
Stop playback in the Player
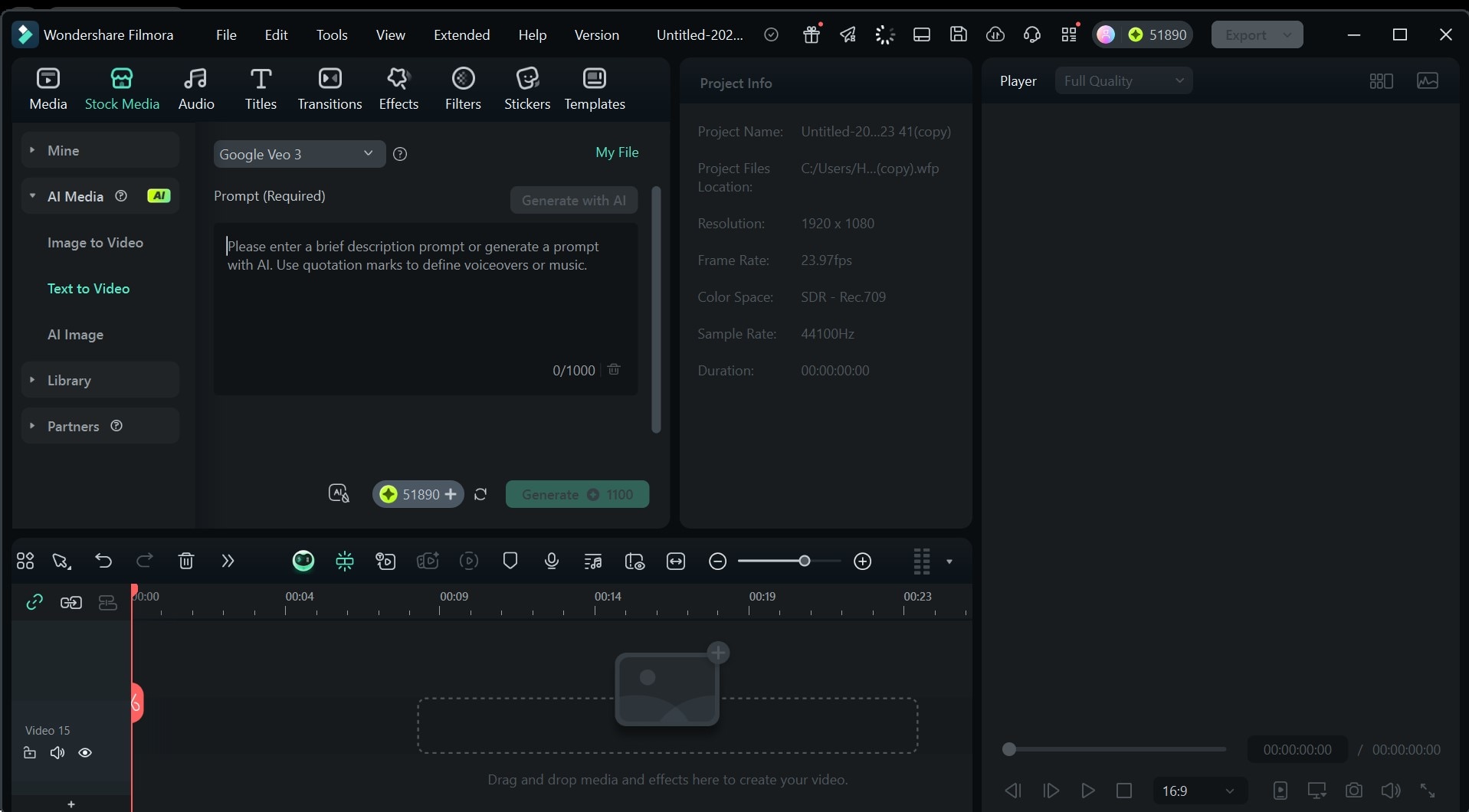tap(1124, 791)
